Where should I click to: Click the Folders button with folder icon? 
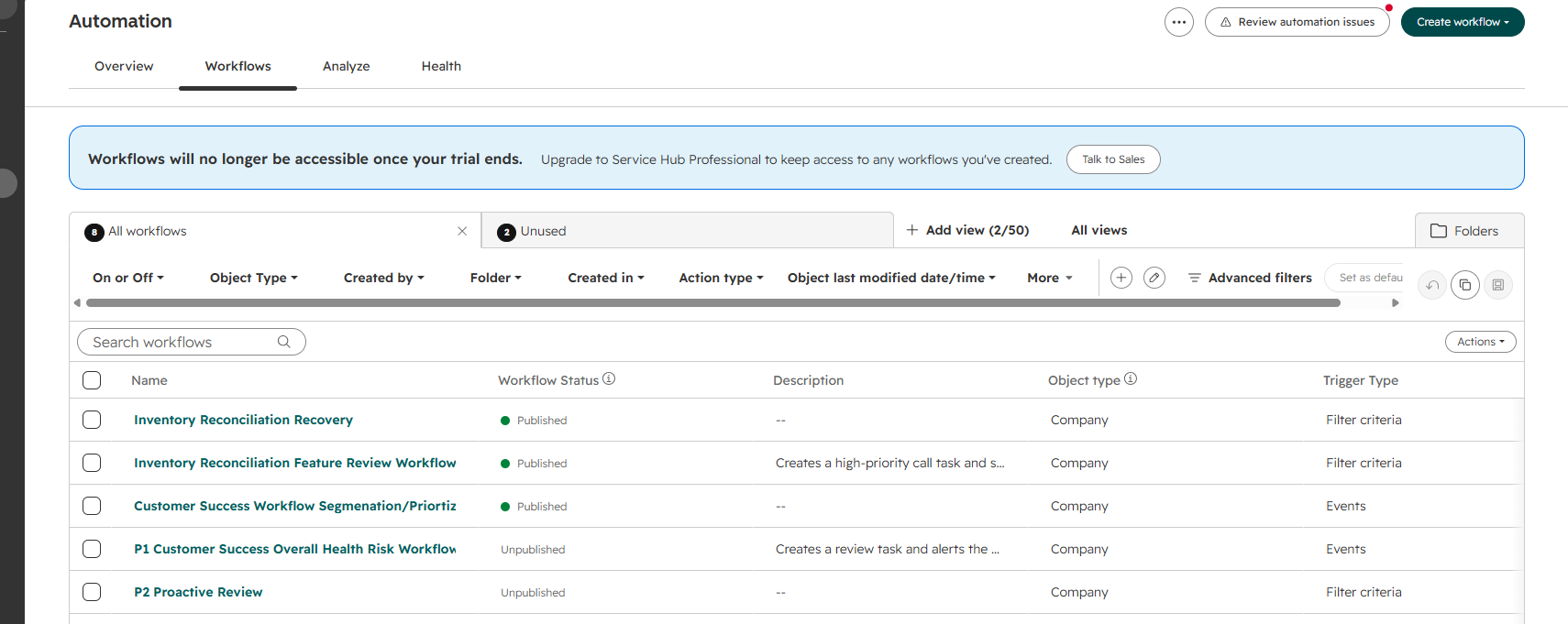1470,231
